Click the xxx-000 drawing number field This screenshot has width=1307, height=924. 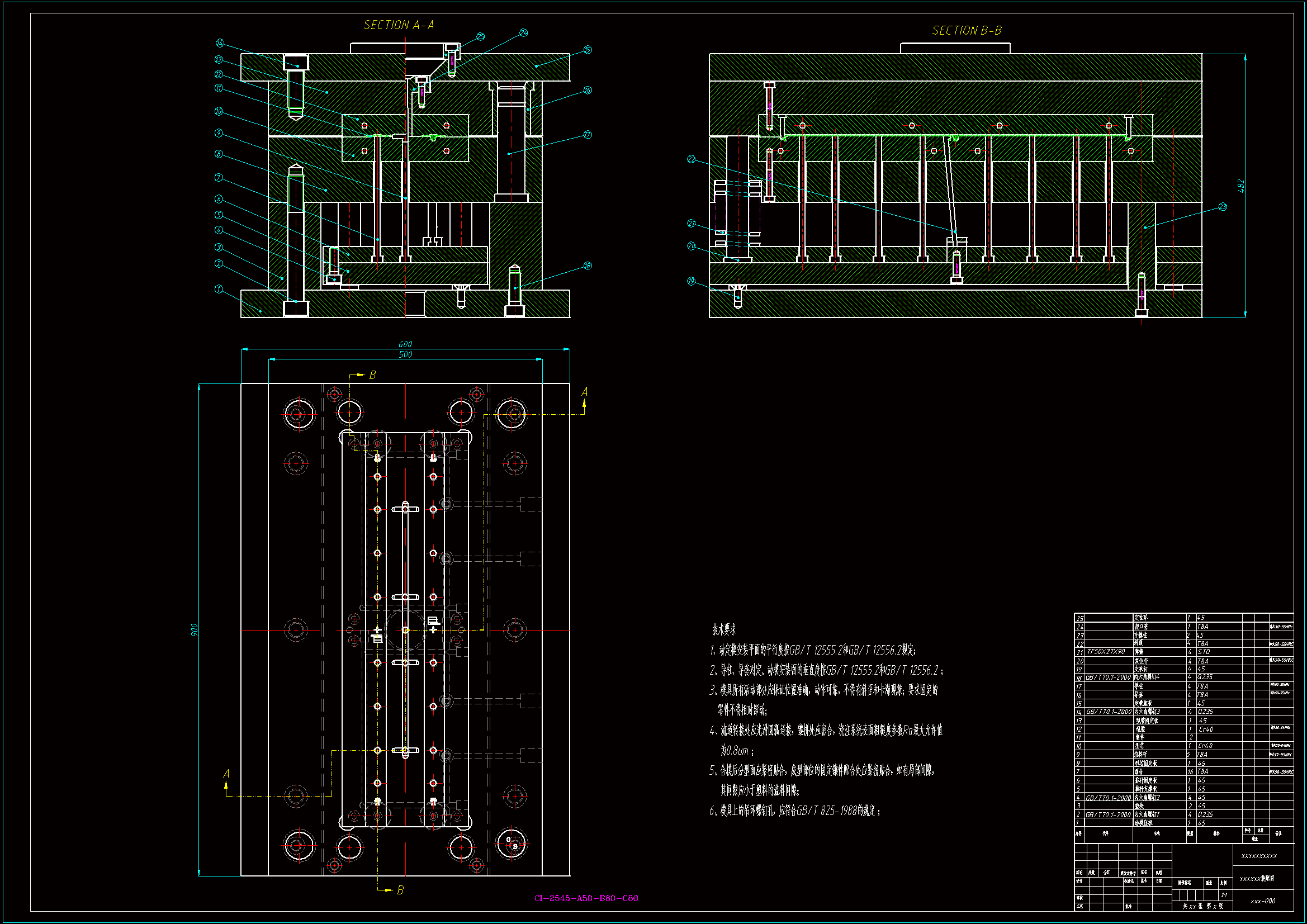pos(1263,901)
